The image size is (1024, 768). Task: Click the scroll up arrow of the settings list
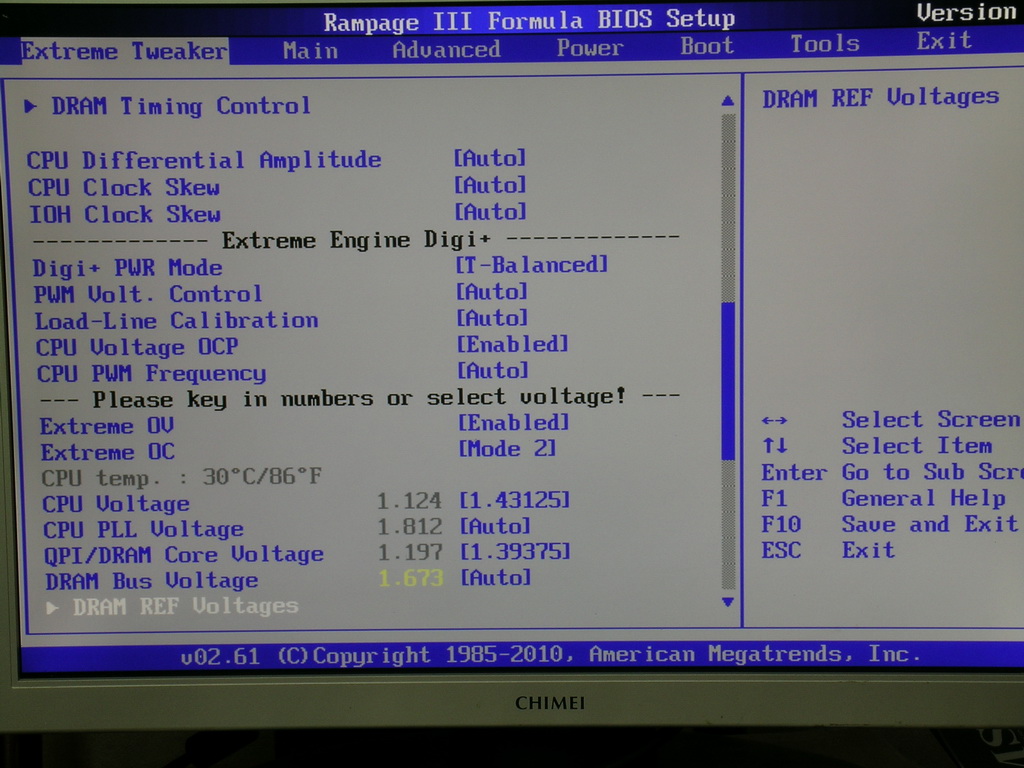click(728, 100)
